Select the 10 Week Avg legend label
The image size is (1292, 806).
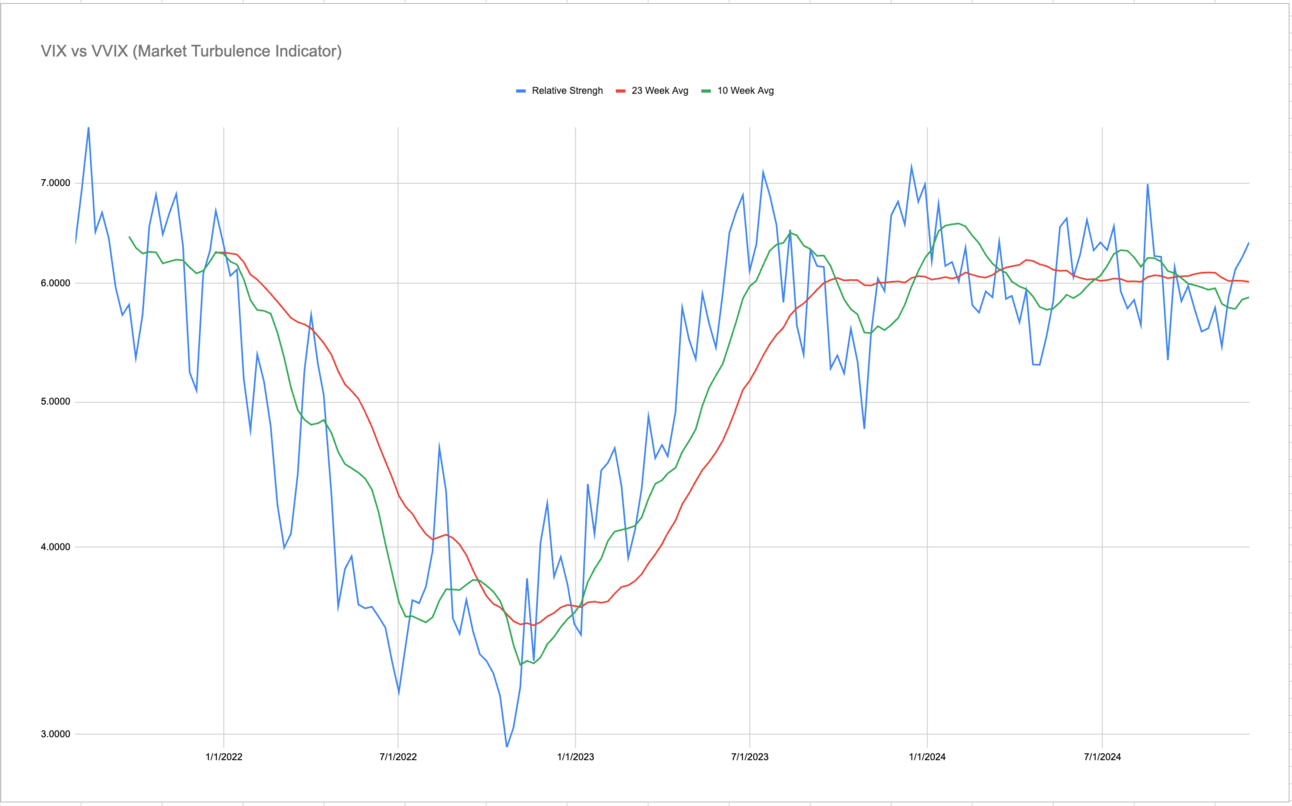coord(745,91)
